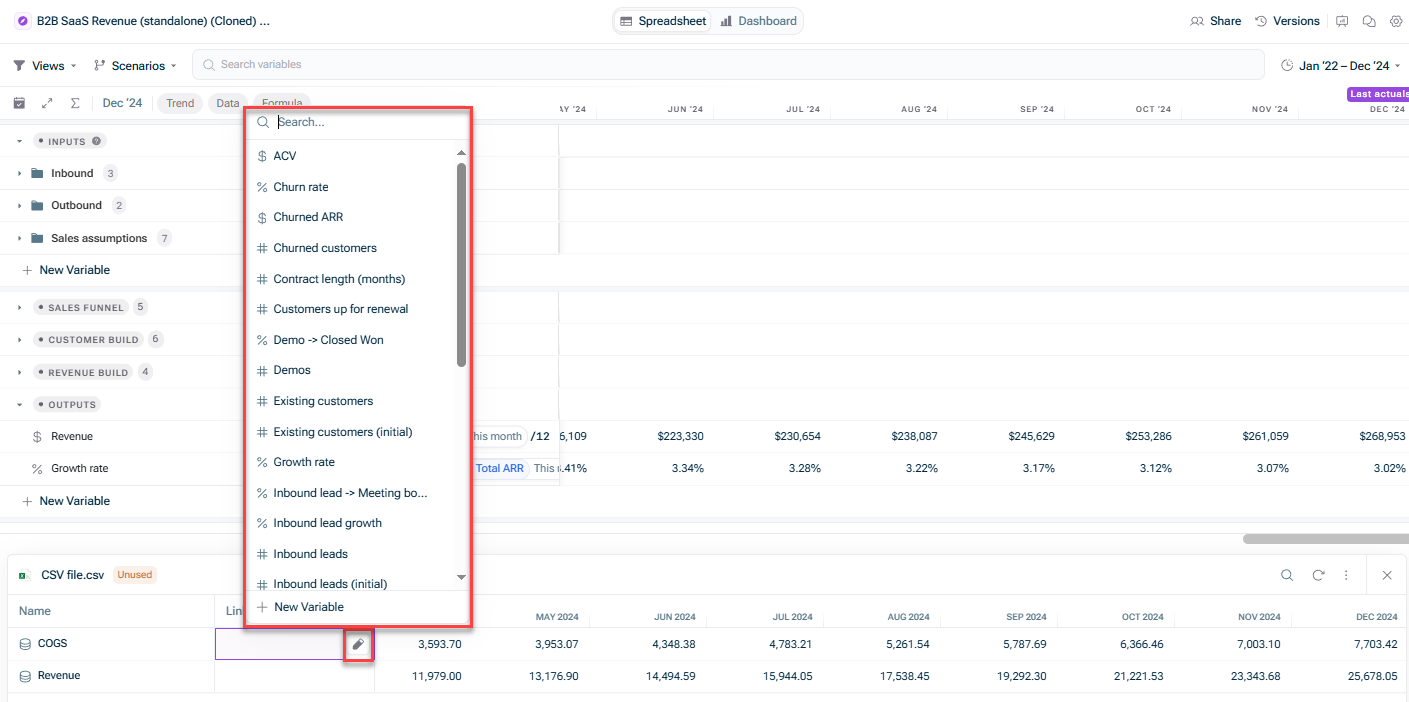Screen dimensions: 1409x702
Task: Open the settings gear icon
Action: click(1396, 21)
